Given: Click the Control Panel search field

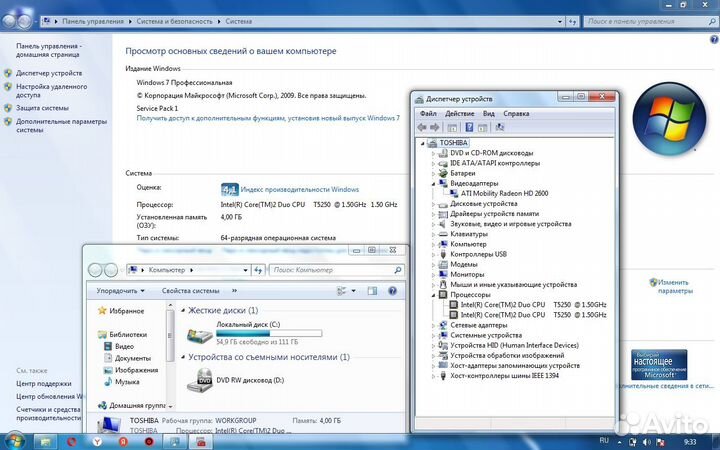Looking at the screenshot, I should (x=650, y=21).
